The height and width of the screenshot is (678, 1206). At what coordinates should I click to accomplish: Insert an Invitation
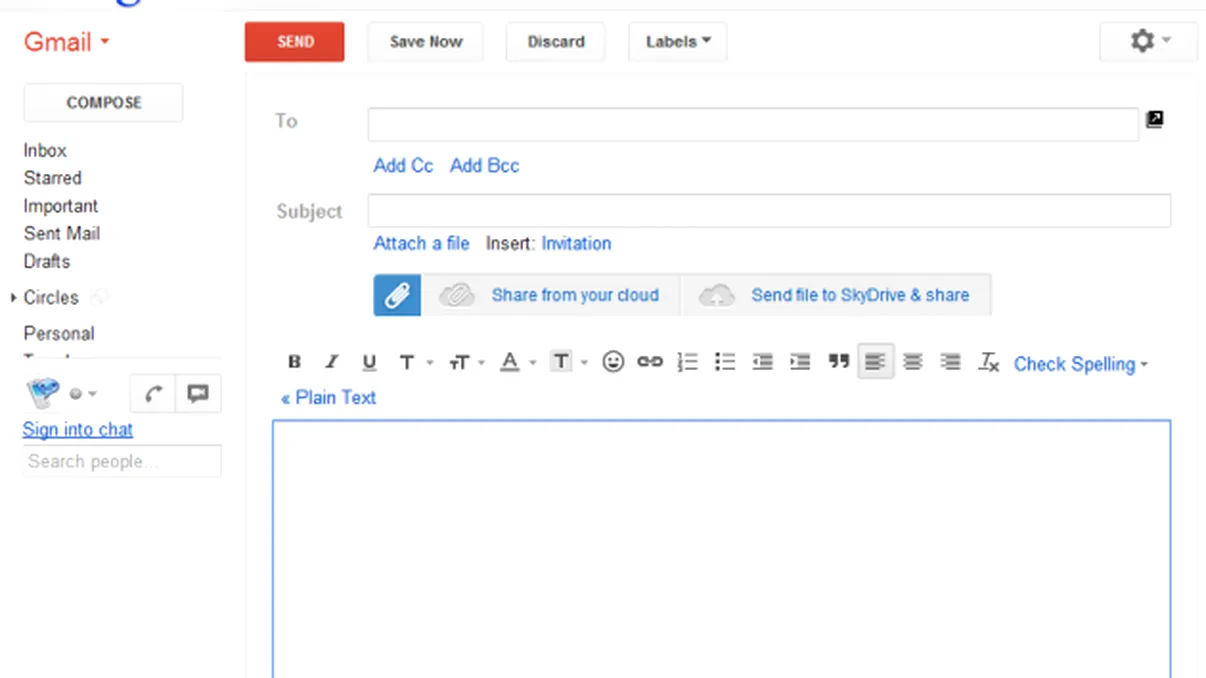[x=576, y=243]
